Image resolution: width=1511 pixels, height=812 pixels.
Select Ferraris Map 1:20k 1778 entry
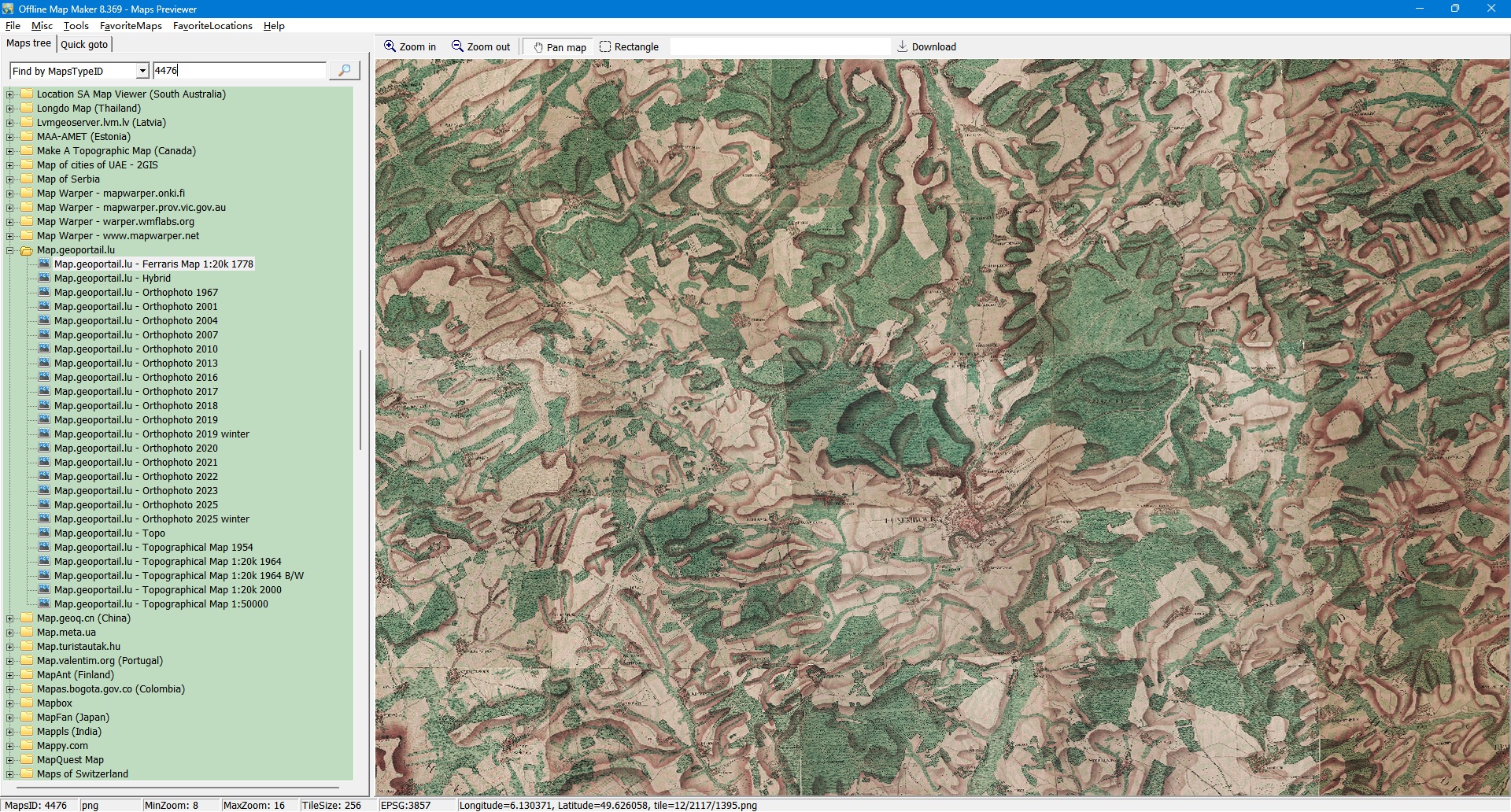click(153, 264)
